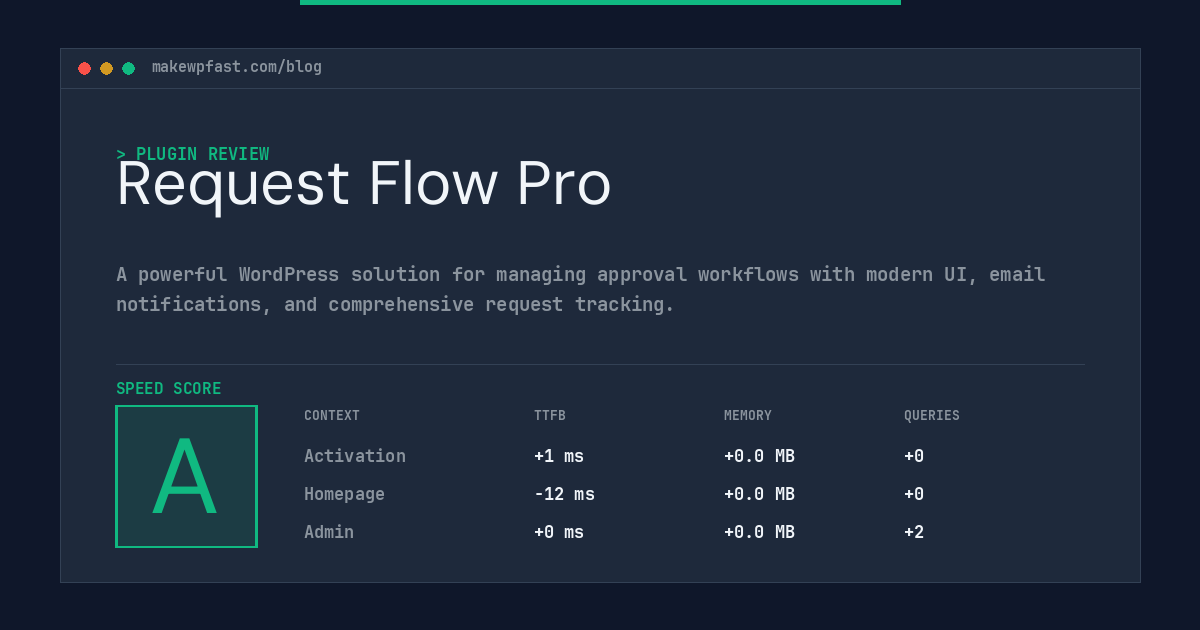Click the 'QUERIES' column header
Viewport: 1200px width, 630px height.
pyautogui.click(x=932, y=416)
